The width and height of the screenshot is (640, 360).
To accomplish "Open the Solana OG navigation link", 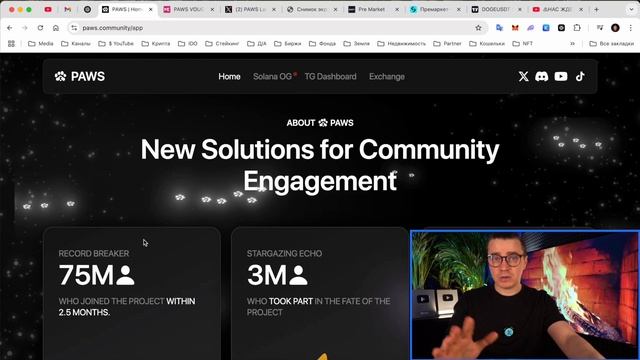I will (273, 76).
